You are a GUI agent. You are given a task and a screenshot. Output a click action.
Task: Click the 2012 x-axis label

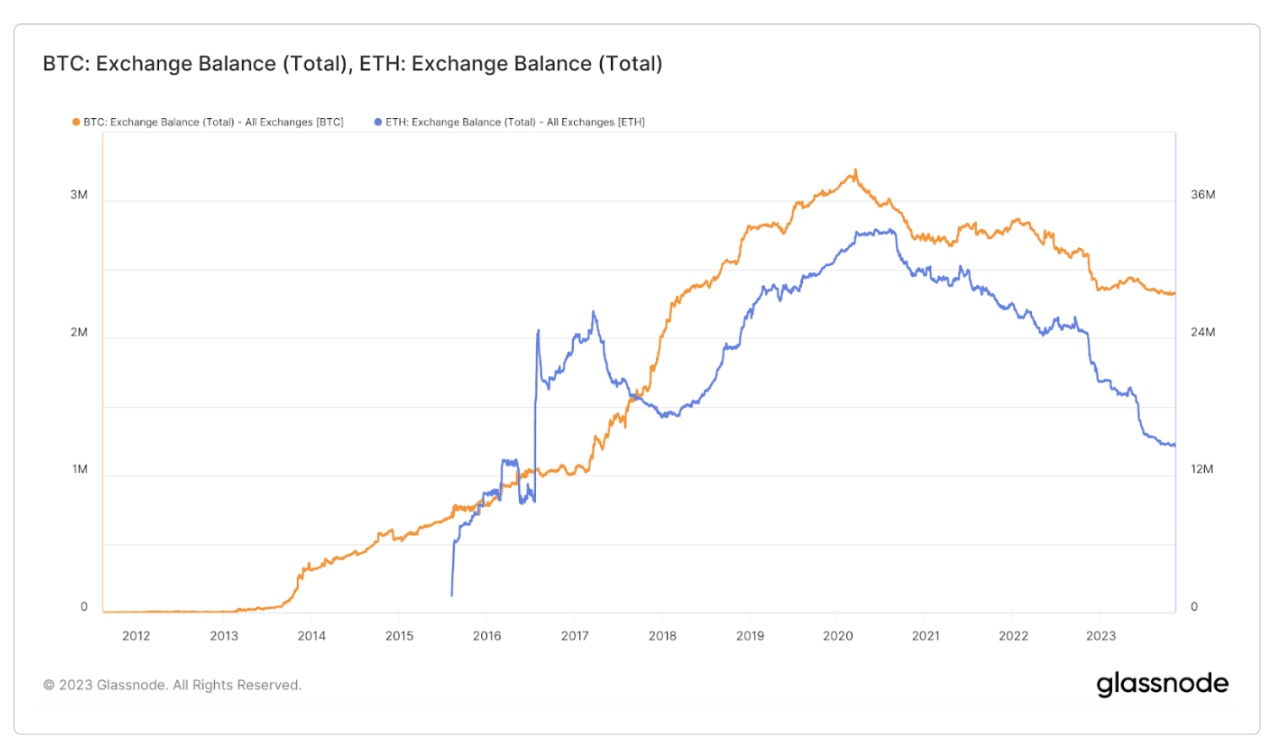pyautogui.click(x=136, y=635)
